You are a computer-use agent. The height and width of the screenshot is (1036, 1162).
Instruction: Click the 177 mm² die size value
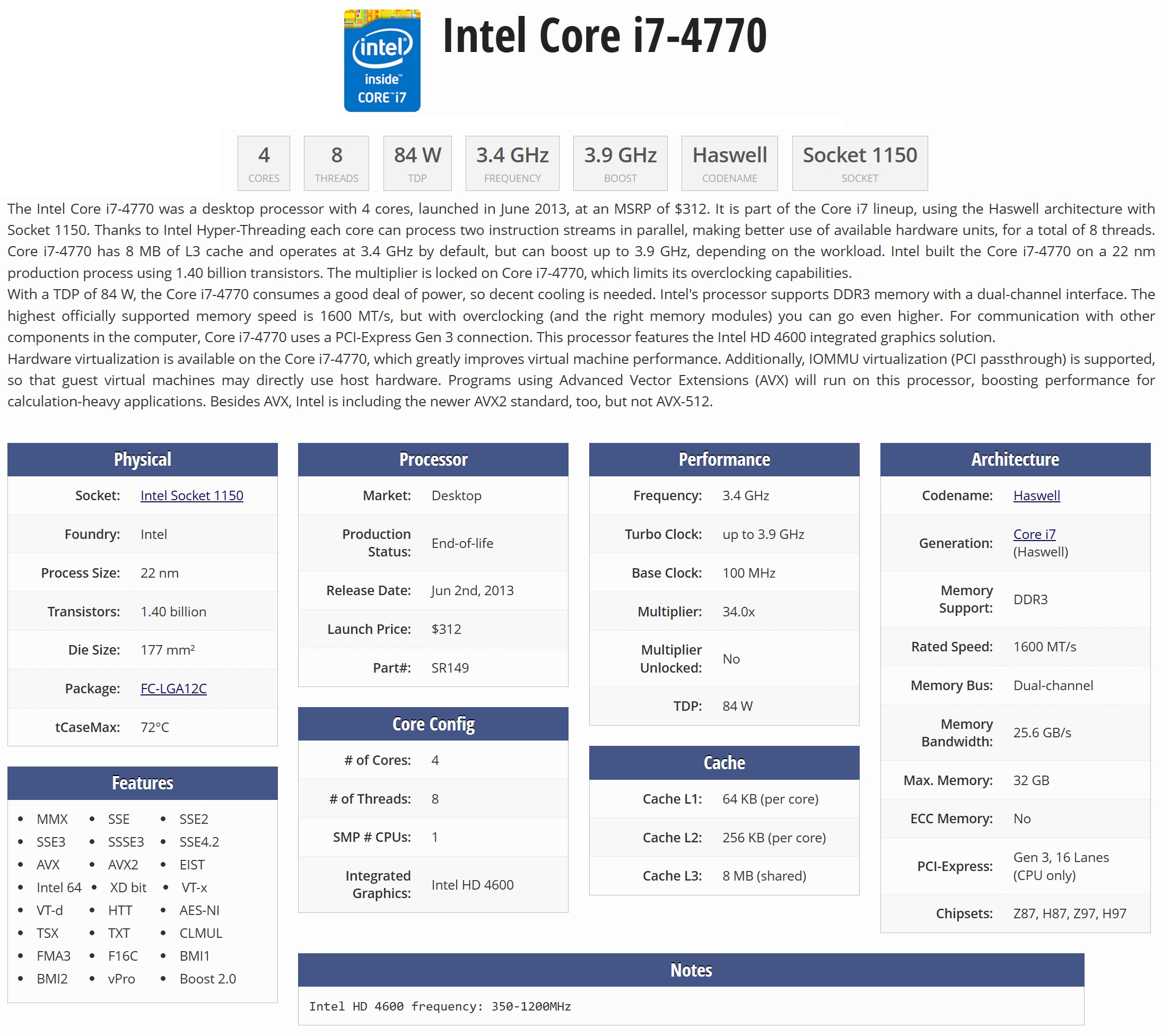(168, 649)
